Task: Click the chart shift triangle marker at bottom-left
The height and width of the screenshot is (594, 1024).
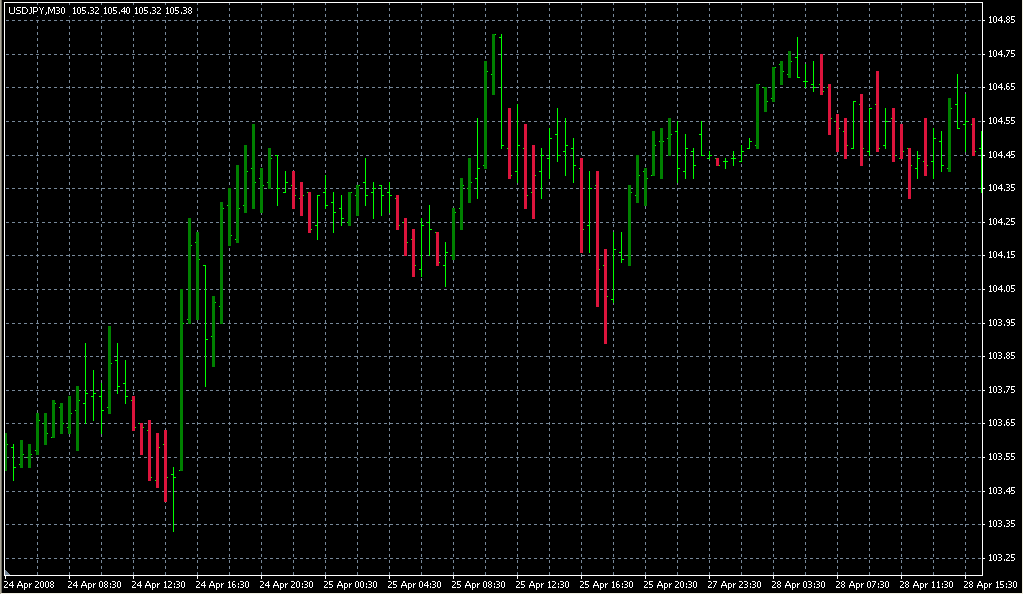Action: pos(7,572)
